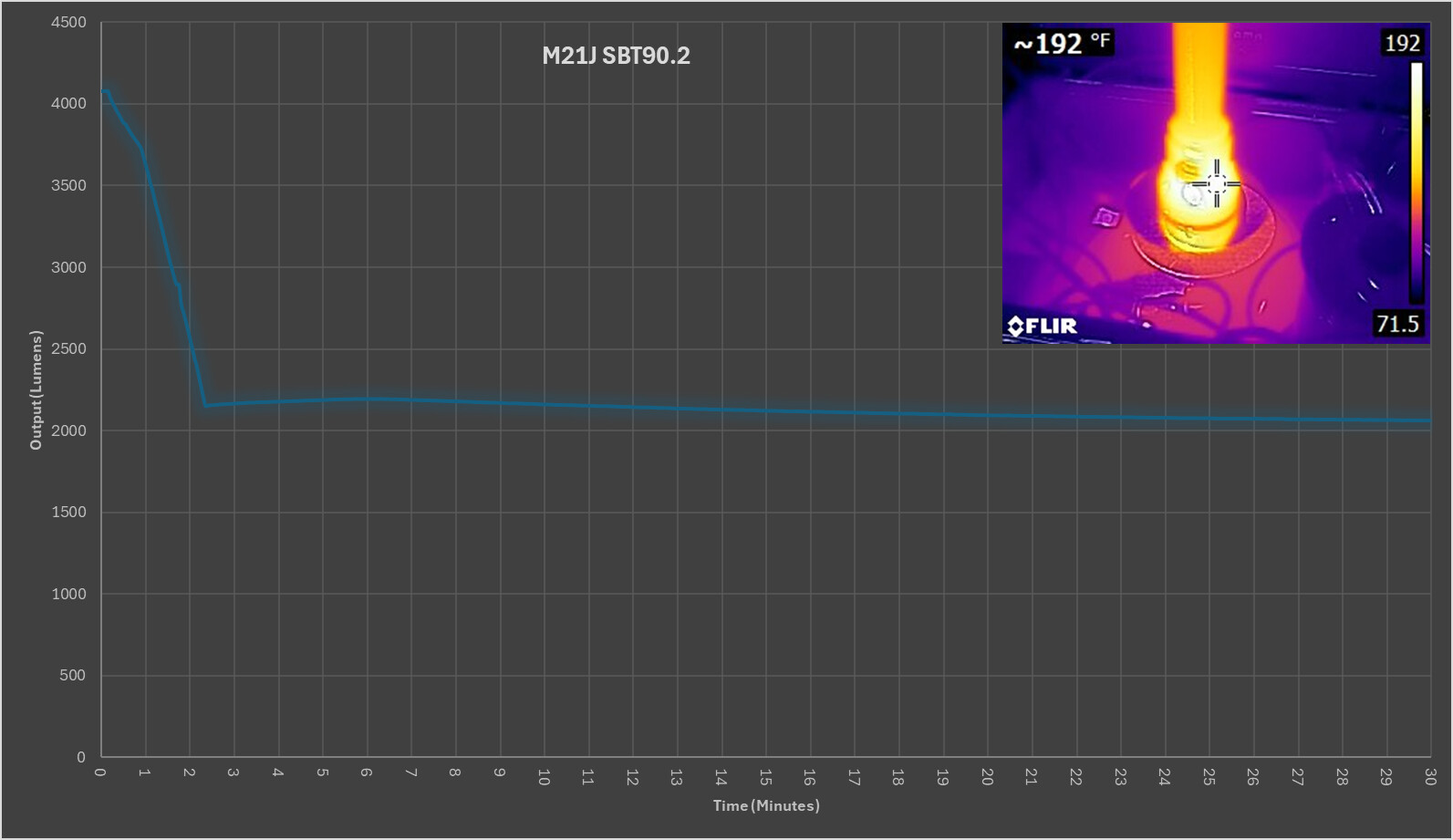Click the 500 label on vertical axis
This screenshot has width=1453, height=840.
coord(73,675)
